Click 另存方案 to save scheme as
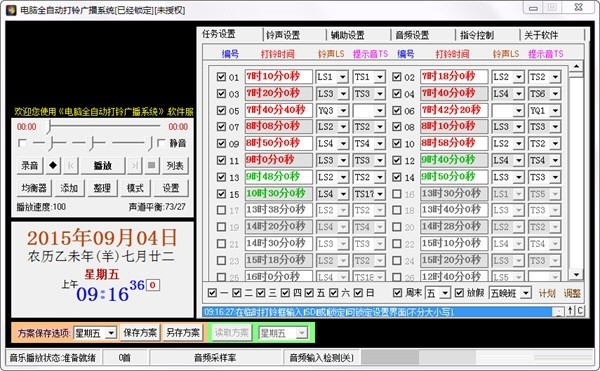Image resolution: width=600 pixels, height=371 pixels. 183,333
